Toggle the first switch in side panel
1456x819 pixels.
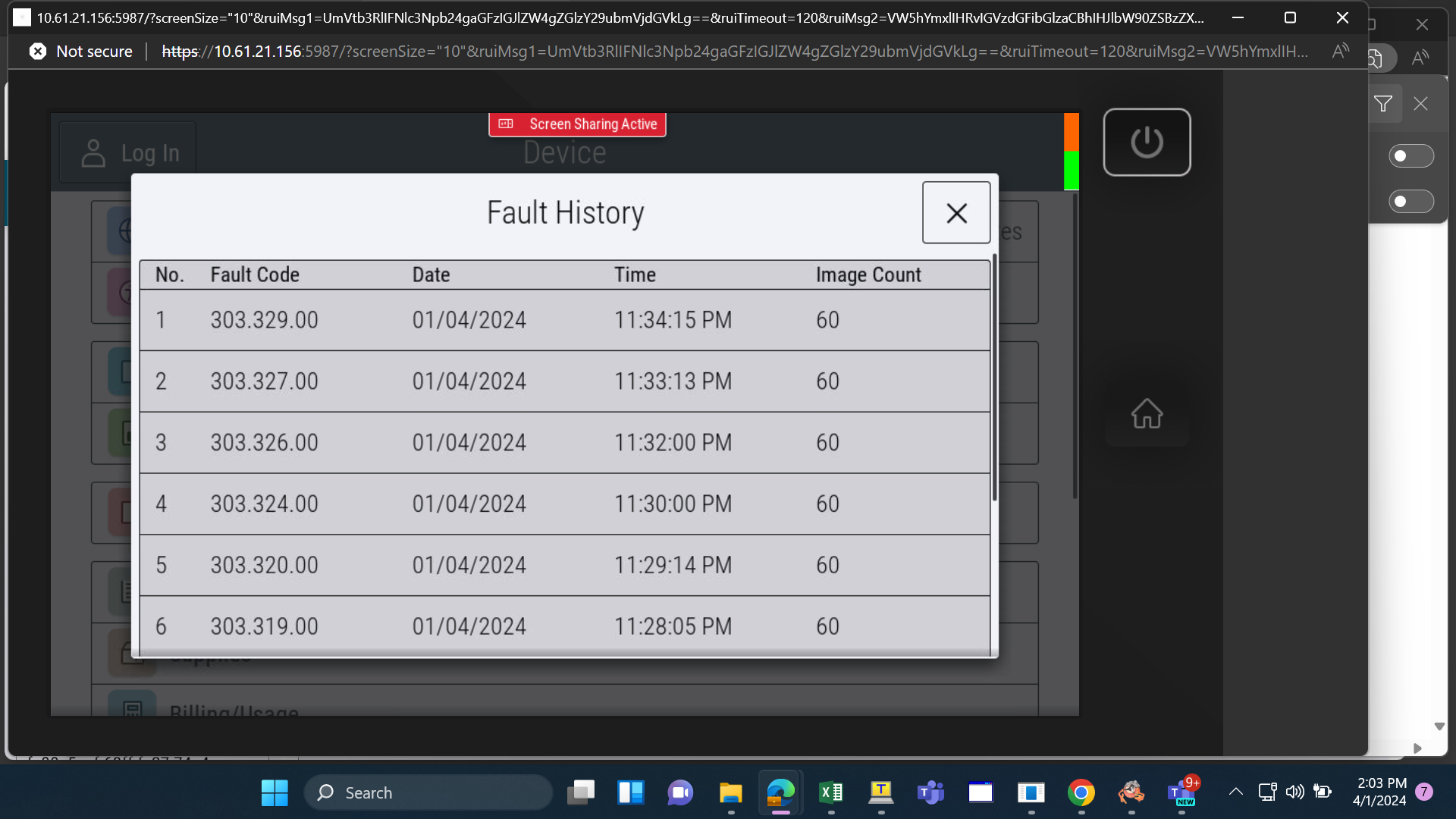pyautogui.click(x=1410, y=156)
